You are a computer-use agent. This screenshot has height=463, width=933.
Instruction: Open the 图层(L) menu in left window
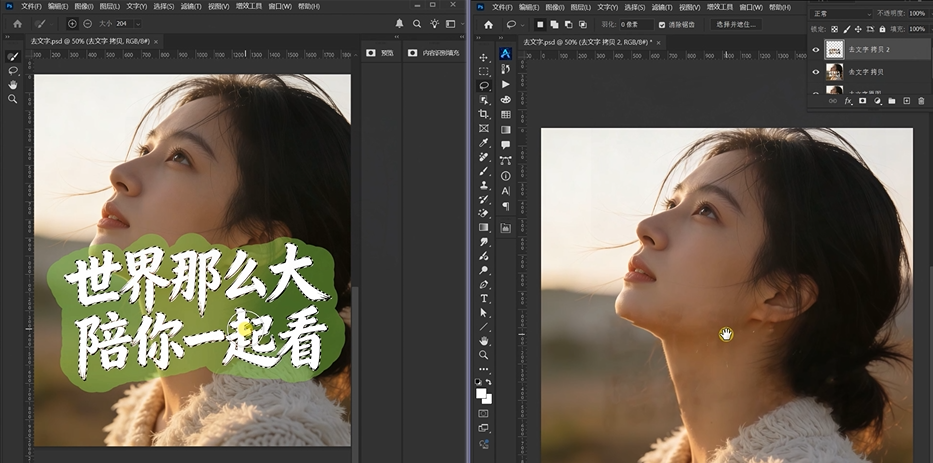[111, 7]
